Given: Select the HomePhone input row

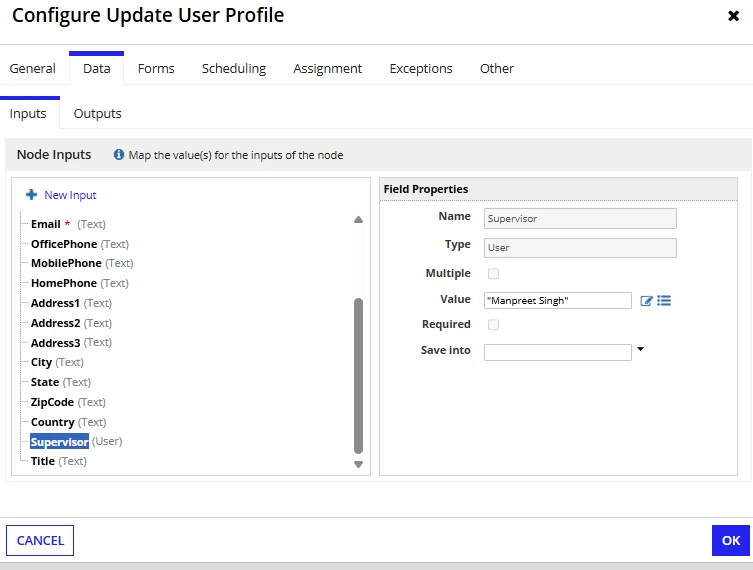Looking at the screenshot, I should (x=80, y=283).
